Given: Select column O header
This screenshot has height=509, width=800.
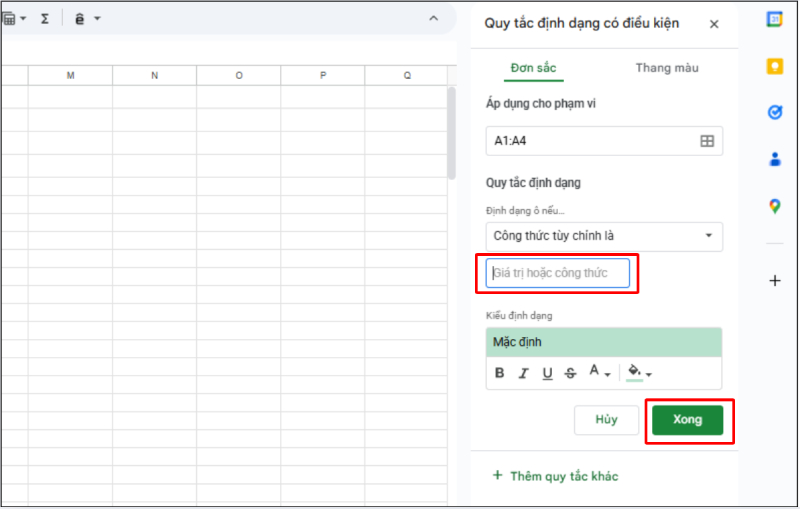Looking at the screenshot, I should pos(239,75).
